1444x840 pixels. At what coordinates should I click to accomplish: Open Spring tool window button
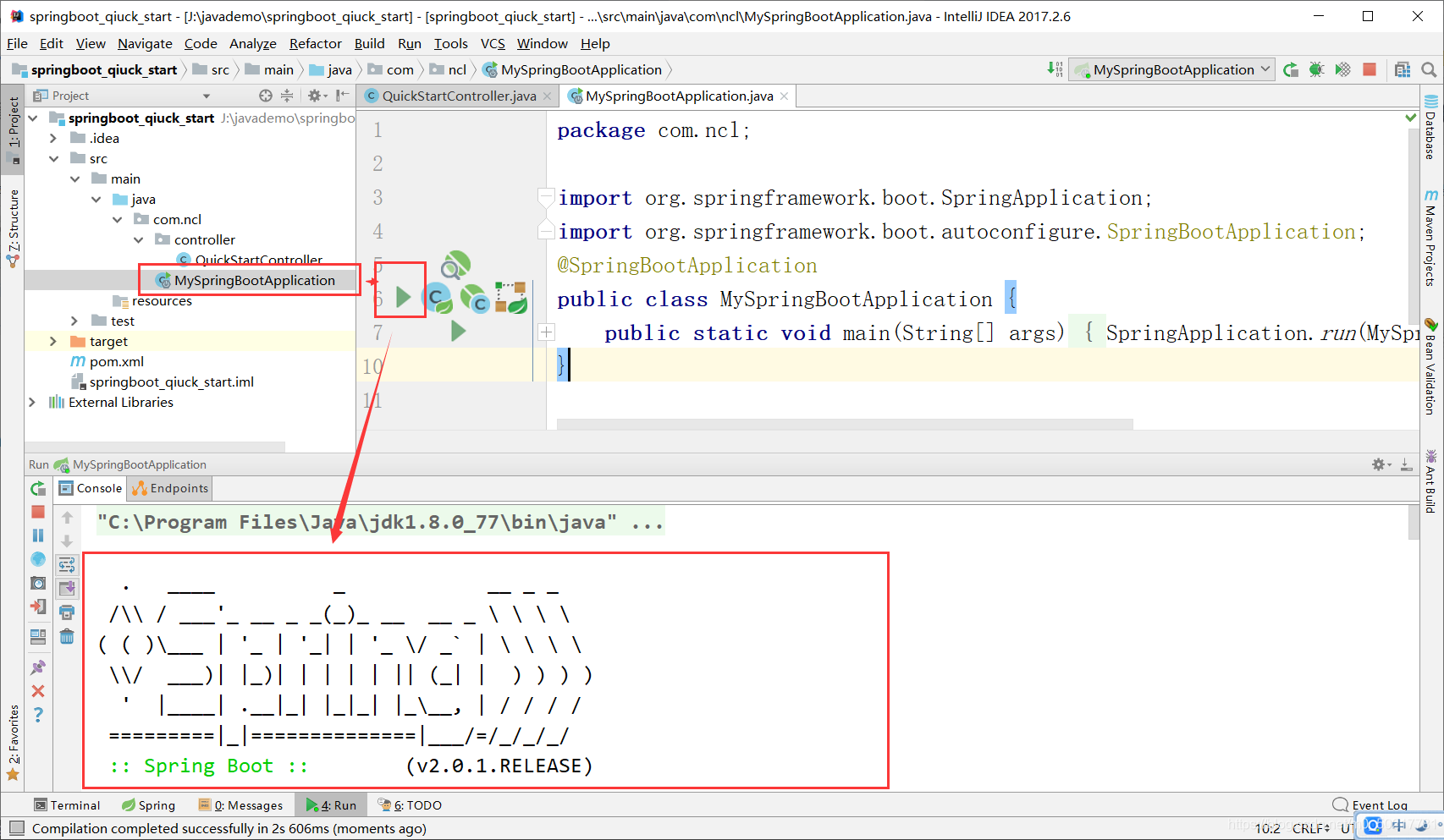[x=148, y=804]
